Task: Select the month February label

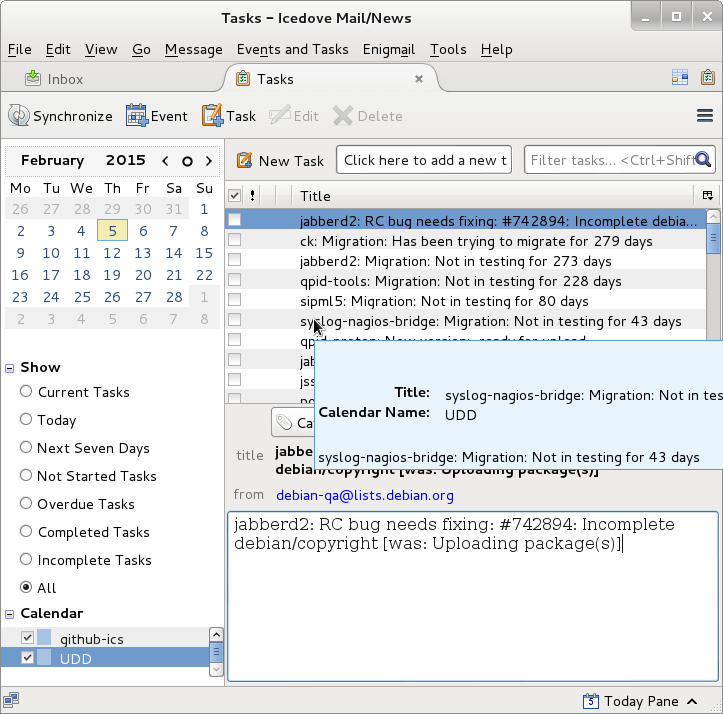Action: click(53, 161)
